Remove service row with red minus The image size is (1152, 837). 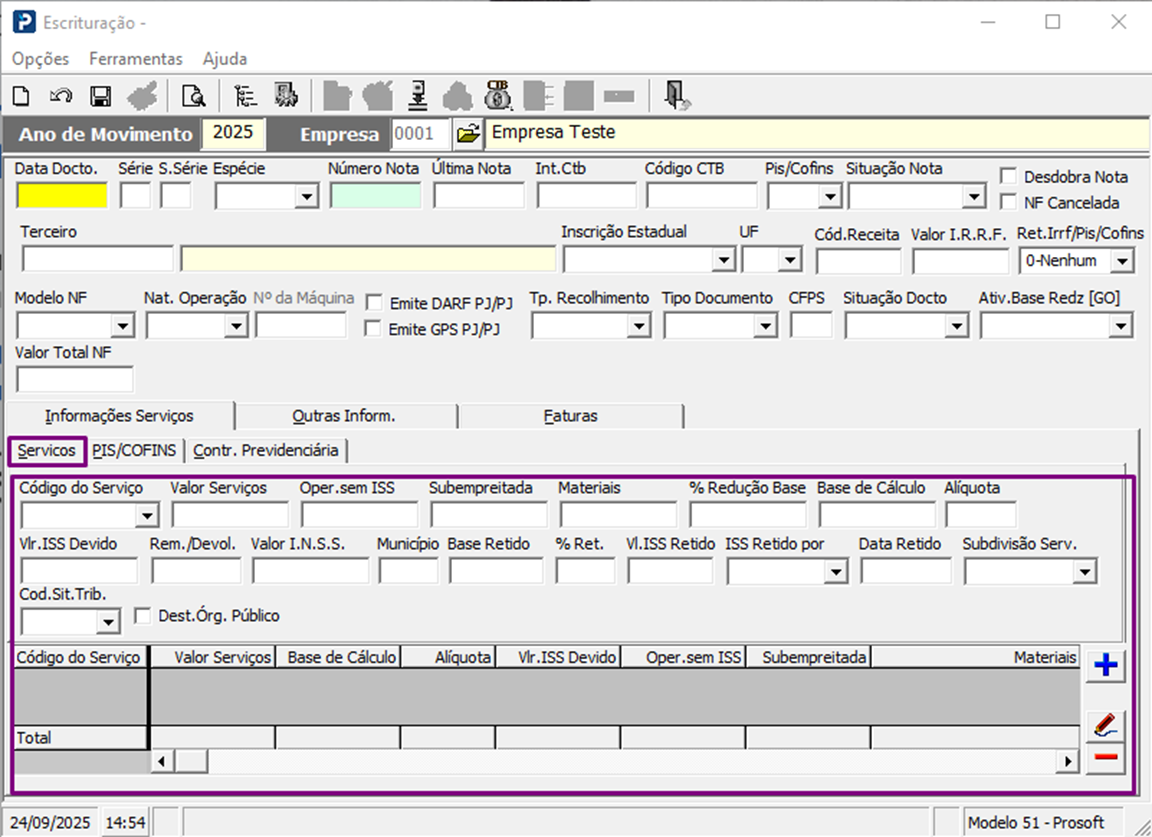(1105, 758)
